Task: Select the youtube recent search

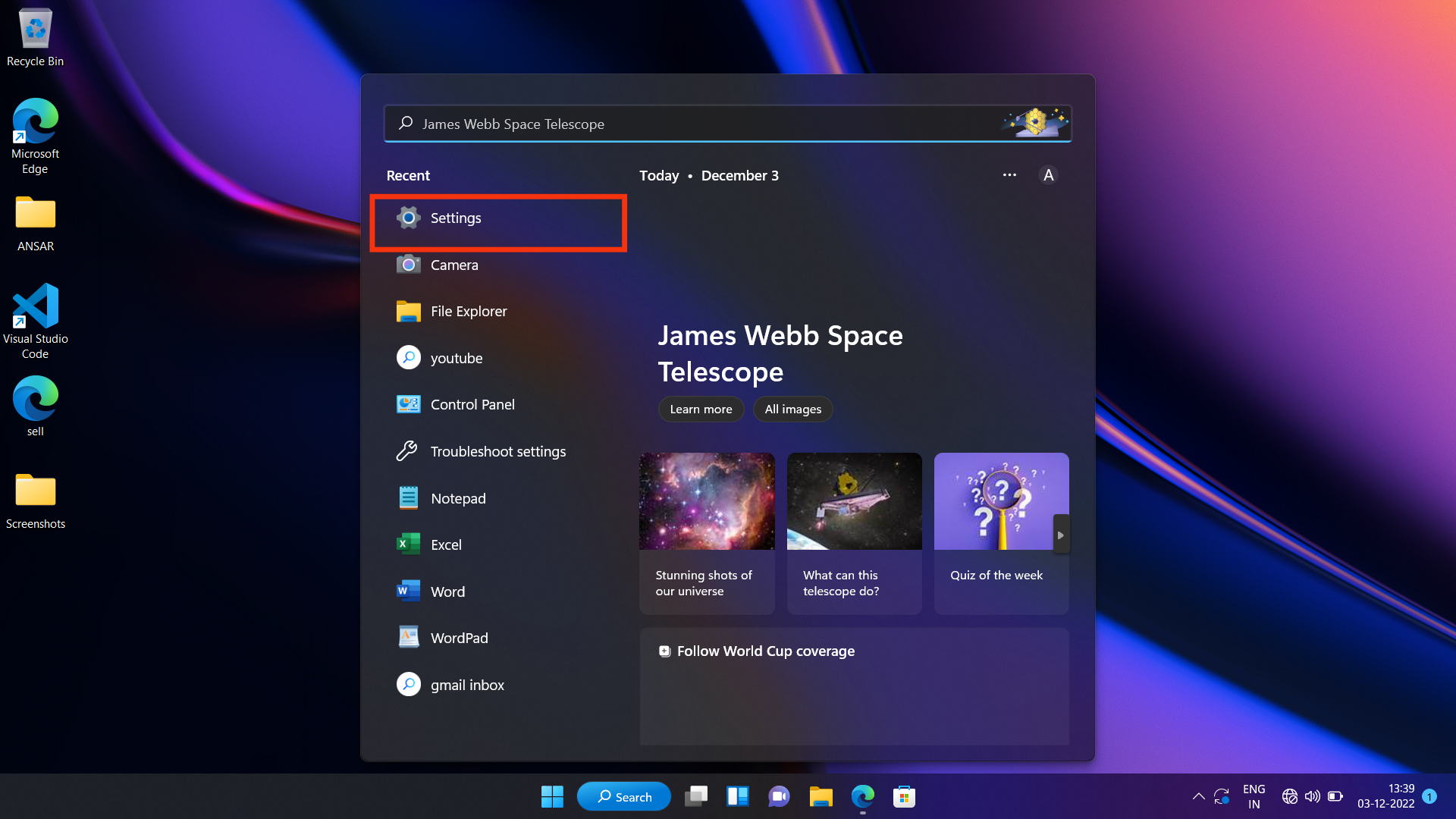Action: tap(499, 358)
